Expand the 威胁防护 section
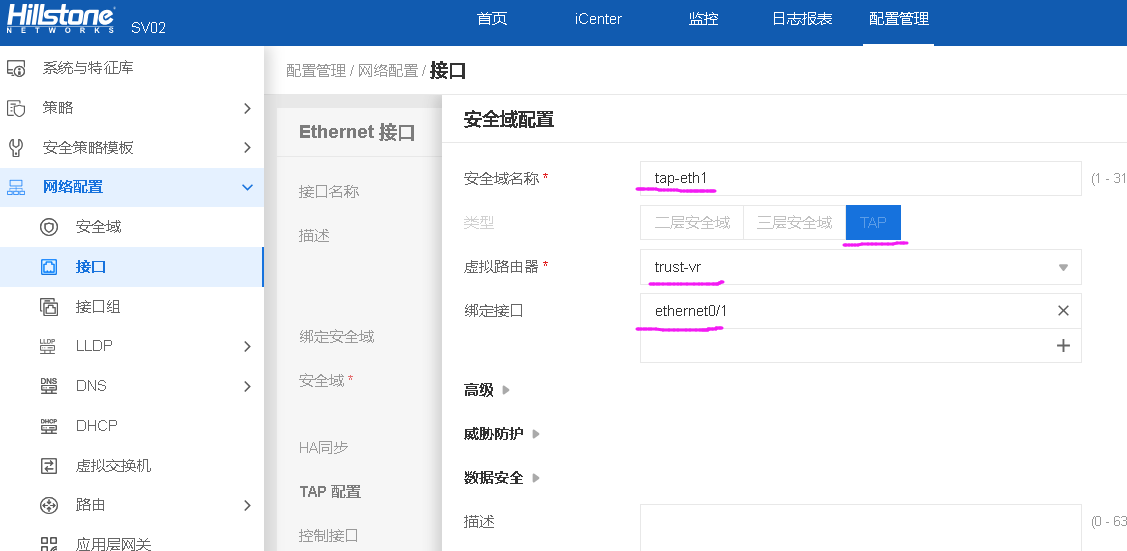Image resolution: width=1127 pixels, height=551 pixels. (502, 434)
